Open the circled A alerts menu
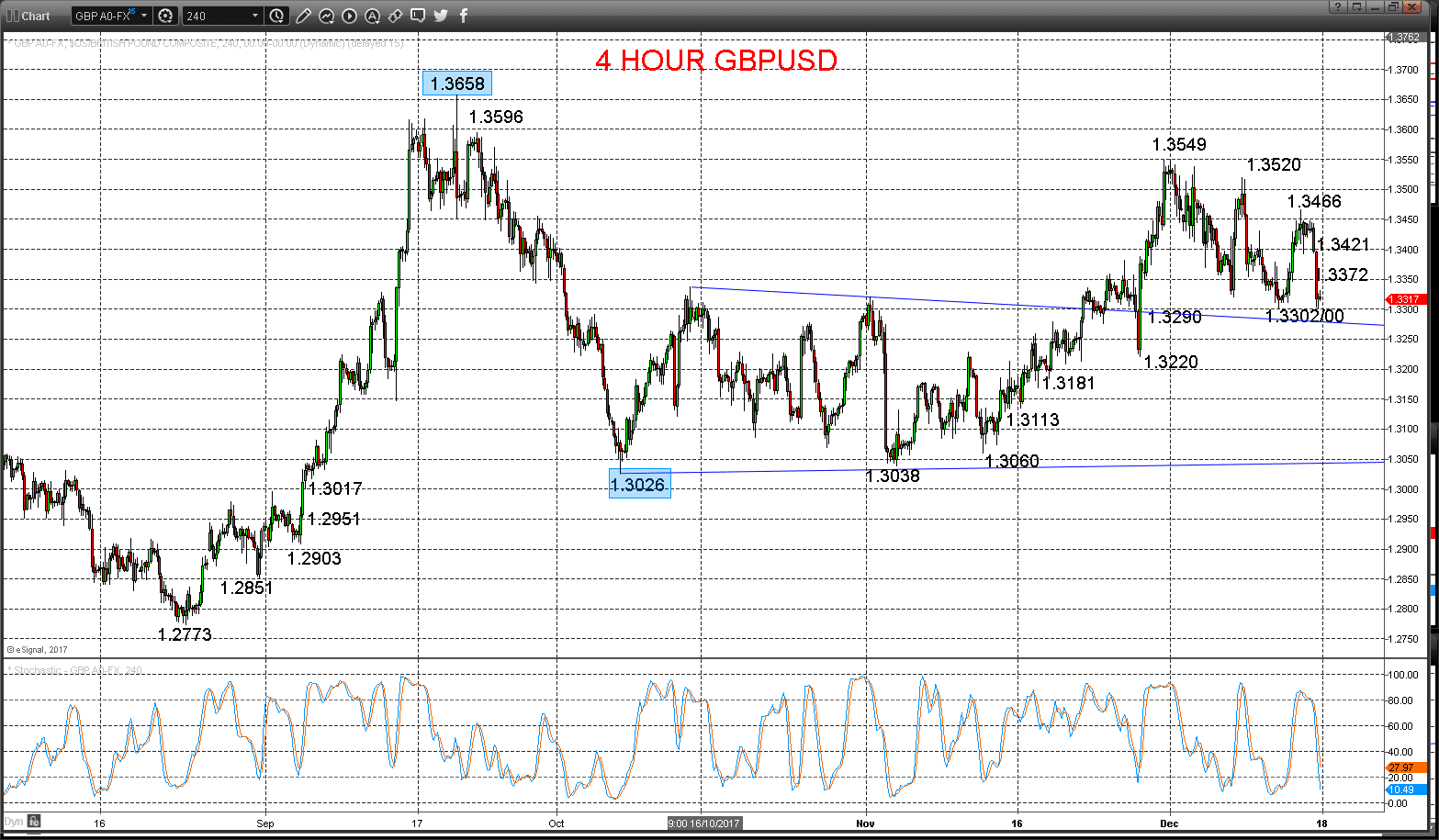 372,16
